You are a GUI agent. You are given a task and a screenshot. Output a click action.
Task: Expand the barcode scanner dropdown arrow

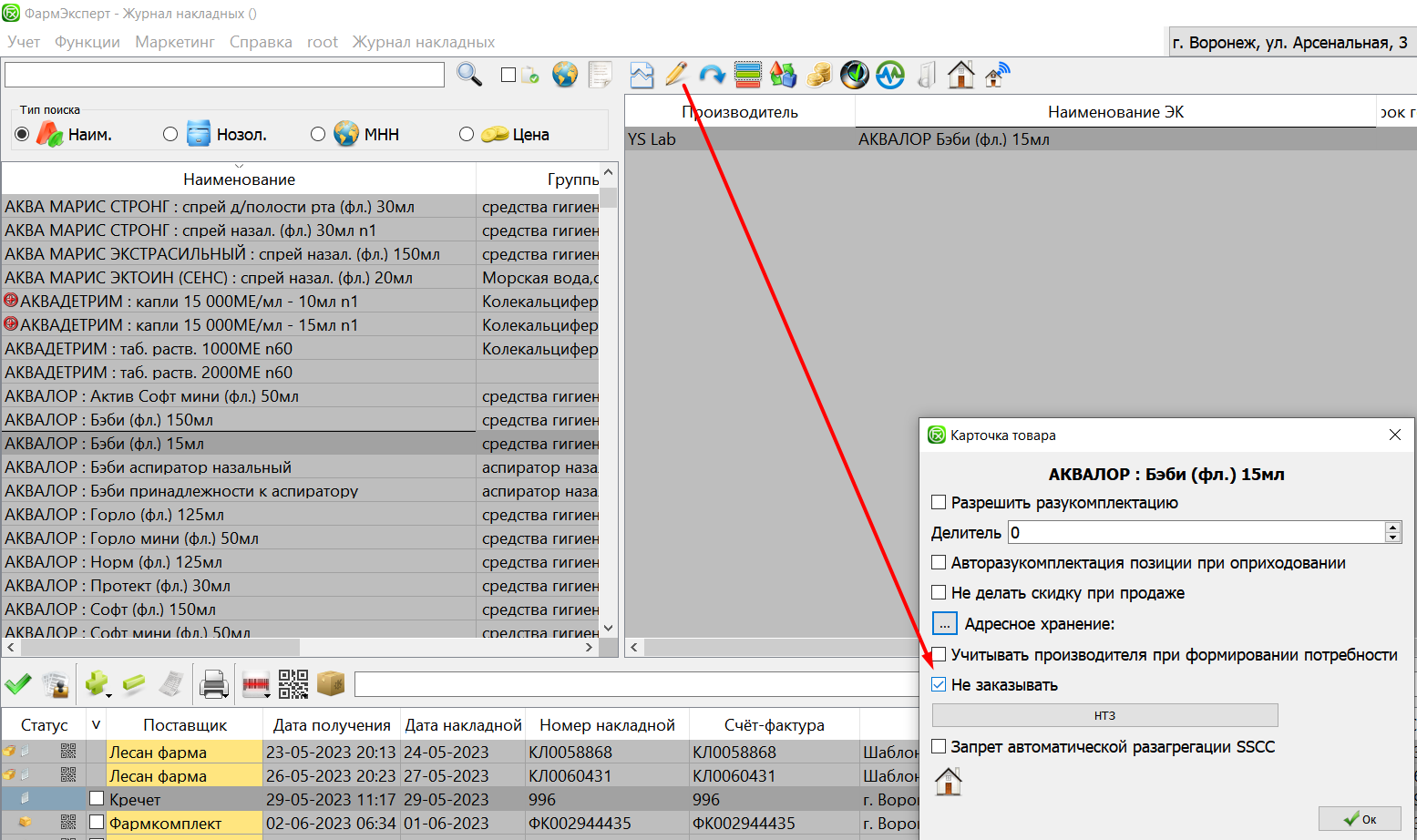pos(268,695)
